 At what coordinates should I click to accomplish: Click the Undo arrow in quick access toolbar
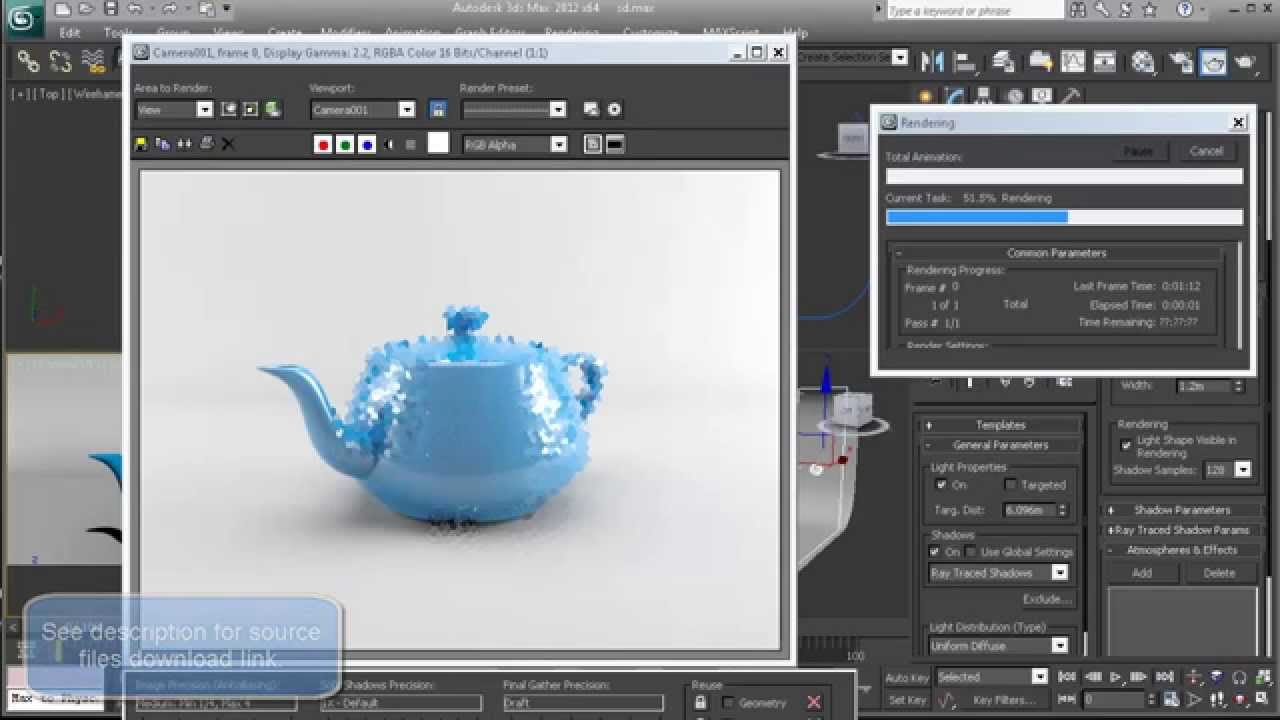click(x=135, y=10)
